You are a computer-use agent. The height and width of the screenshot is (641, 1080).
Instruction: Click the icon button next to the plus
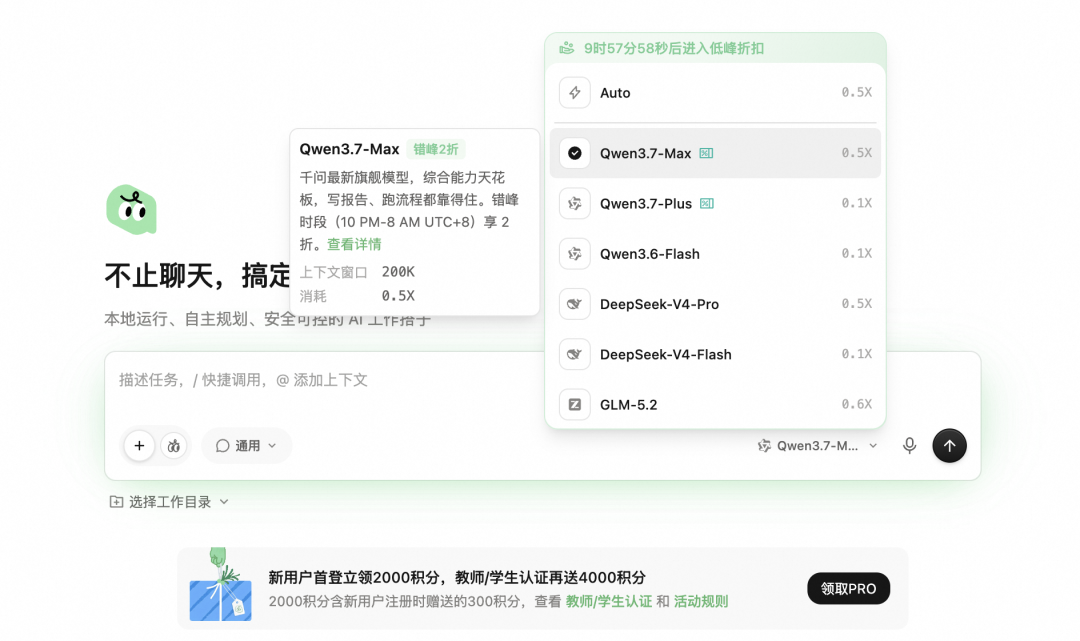point(174,445)
